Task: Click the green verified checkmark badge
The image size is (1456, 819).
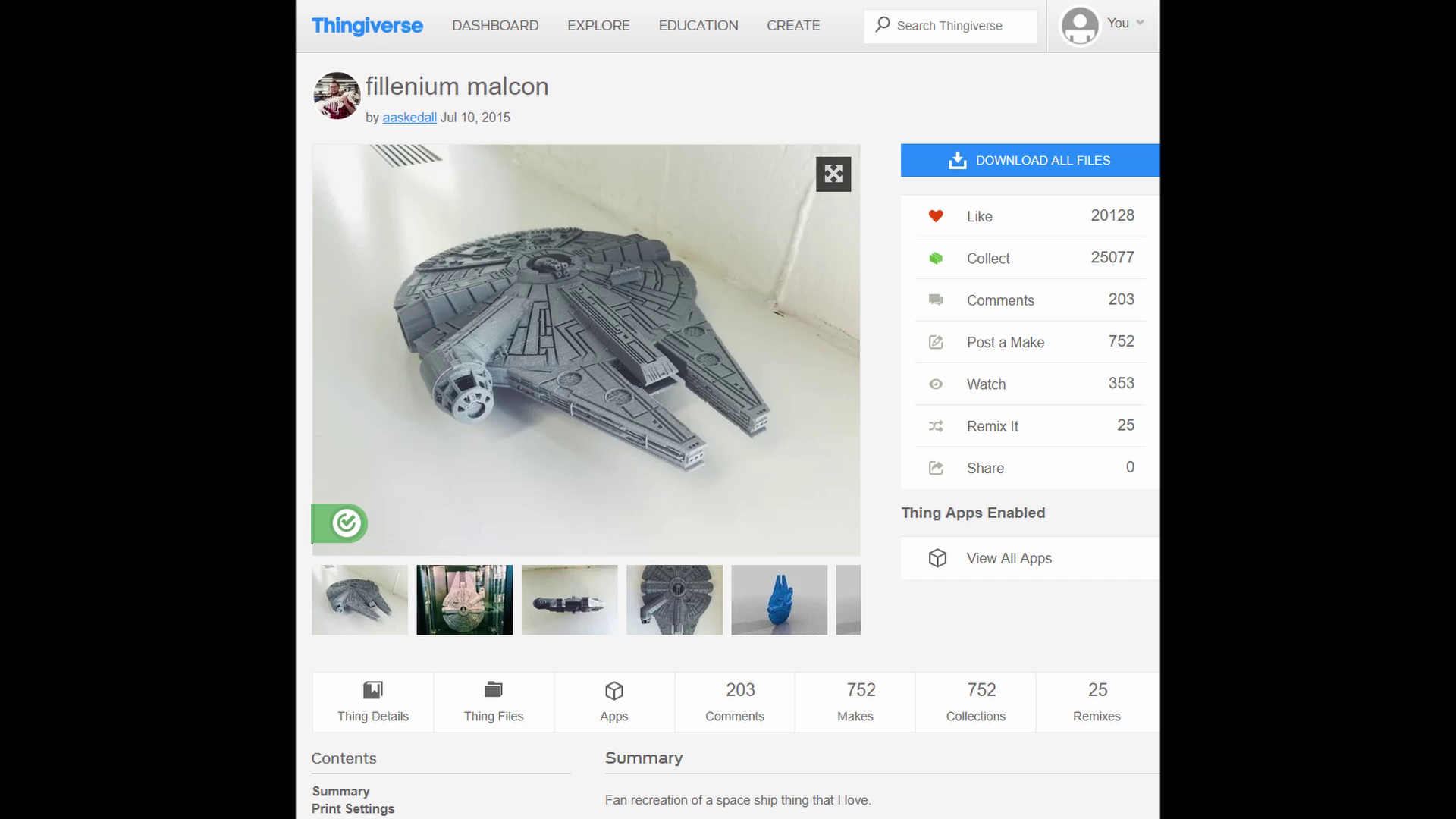Action: (x=346, y=523)
